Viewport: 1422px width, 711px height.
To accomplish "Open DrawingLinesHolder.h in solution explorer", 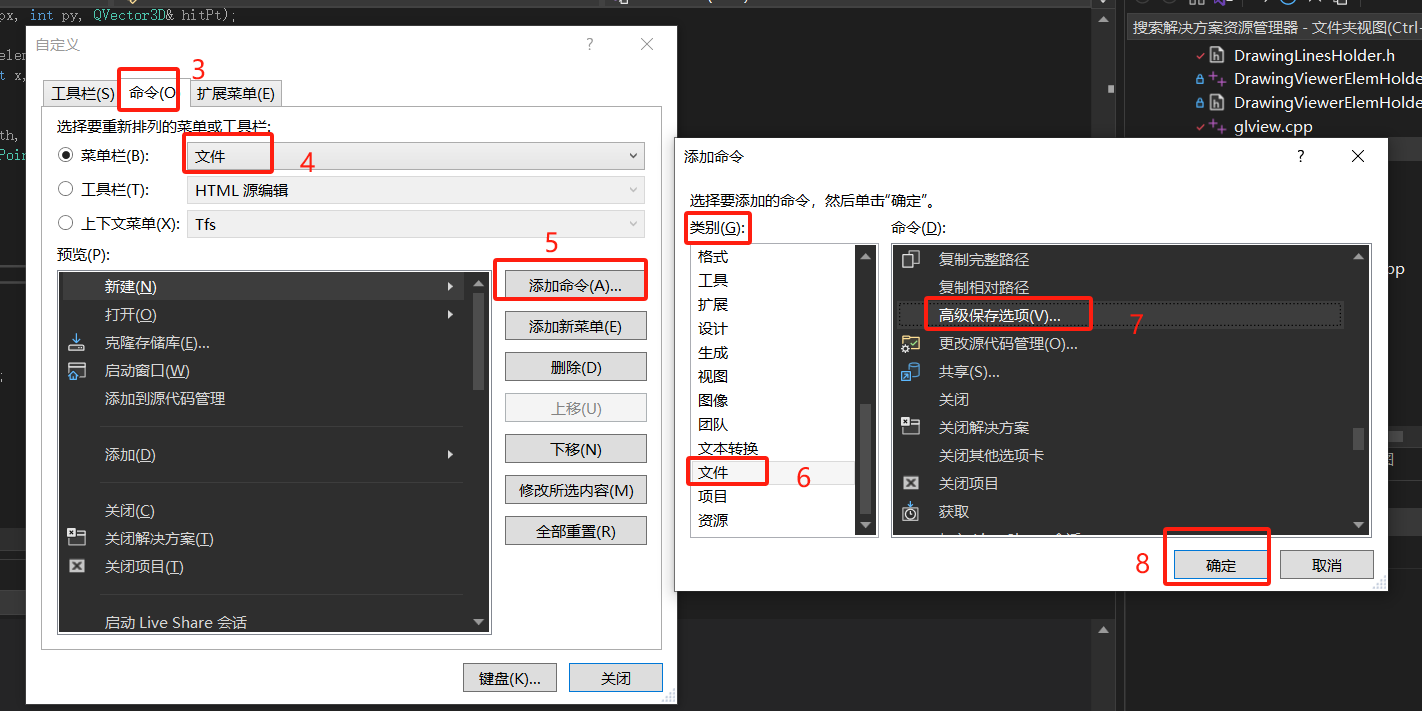I will coord(1314,55).
